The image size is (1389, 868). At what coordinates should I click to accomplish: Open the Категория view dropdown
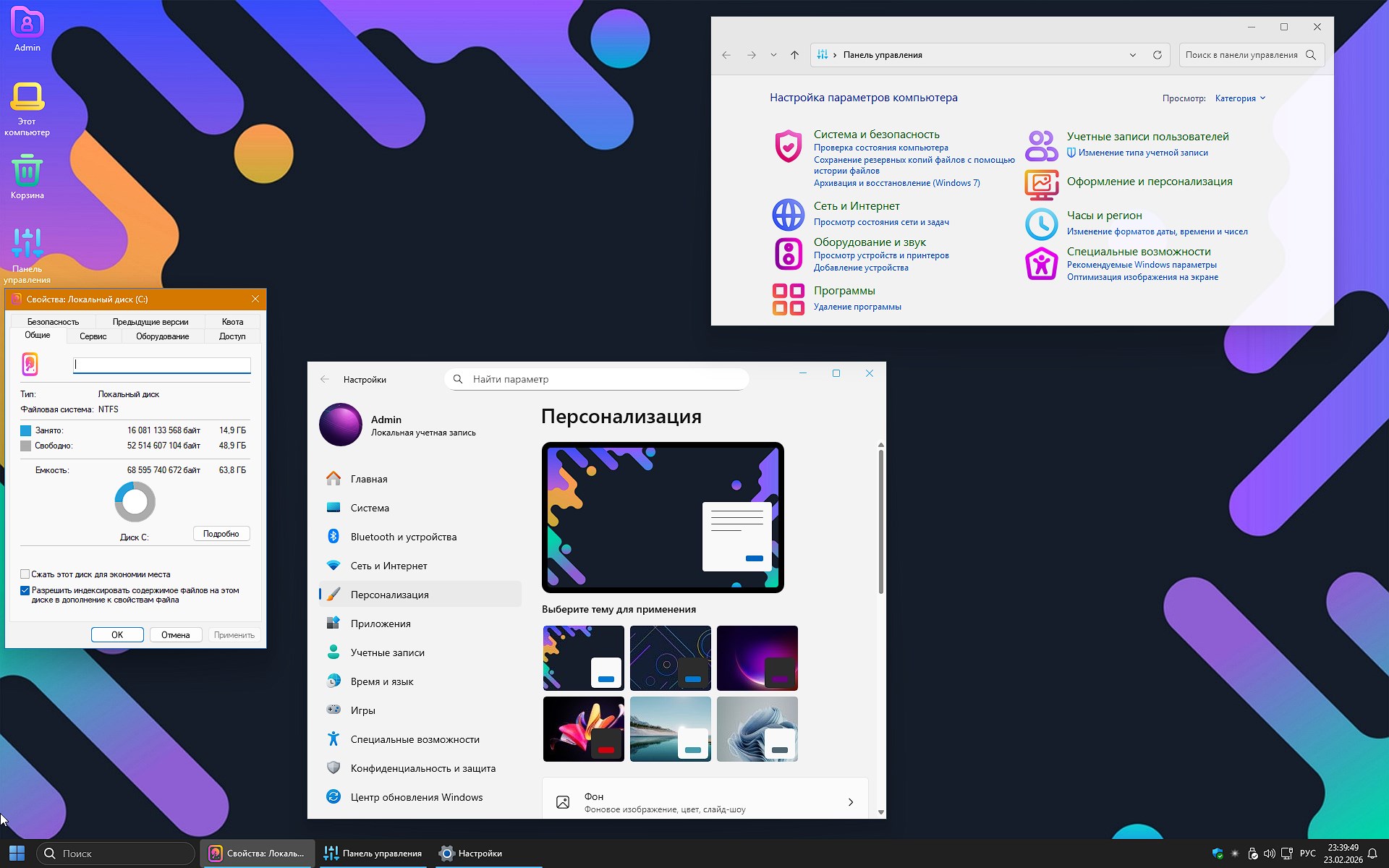click(1240, 98)
